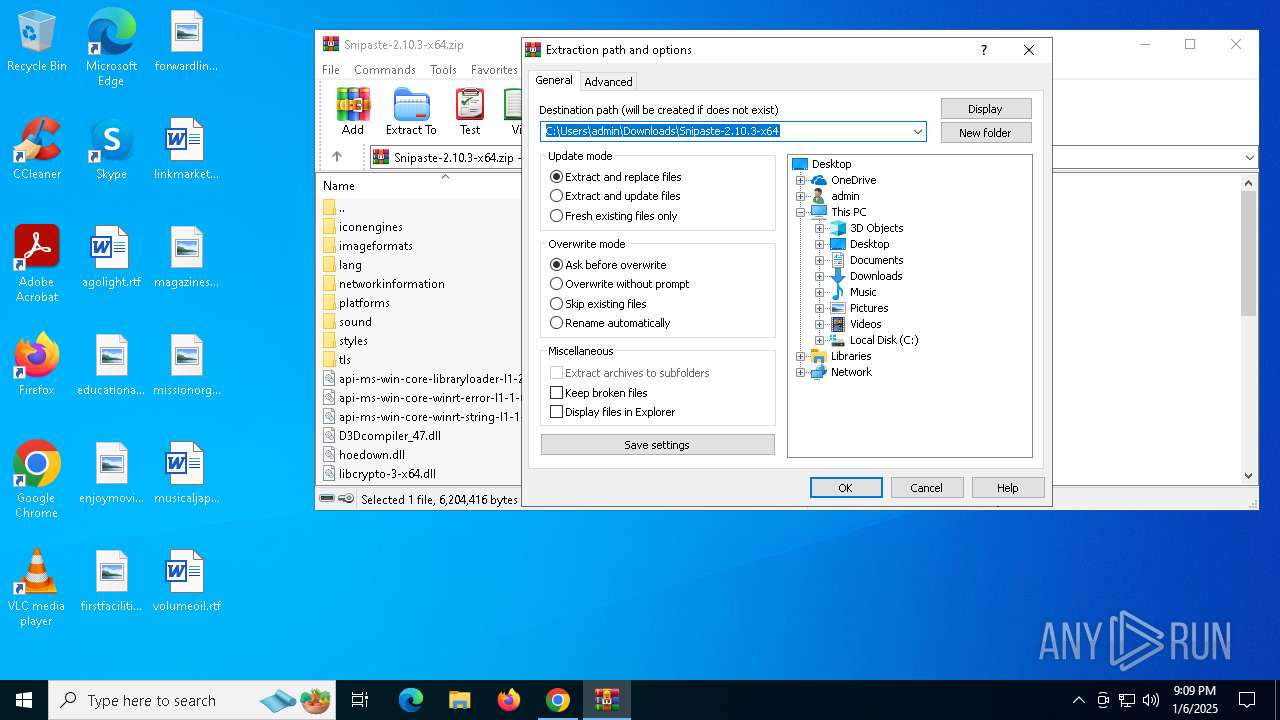Open the Tools menu in WinRAR
The width and height of the screenshot is (1280, 720).
(x=443, y=70)
